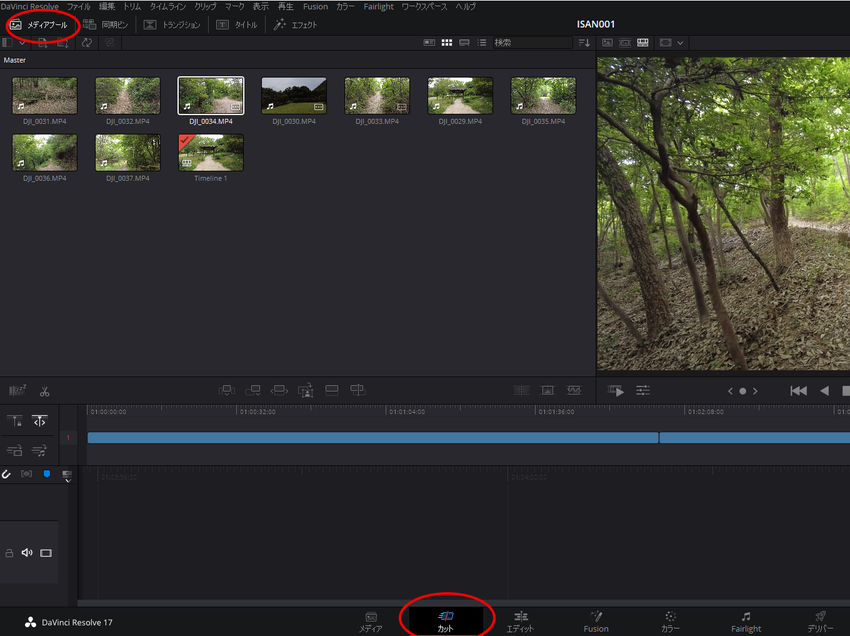Image resolution: width=850 pixels, height=636 pixels.
Task: Open the 編集 menu
Action: [x=107, y=7]
